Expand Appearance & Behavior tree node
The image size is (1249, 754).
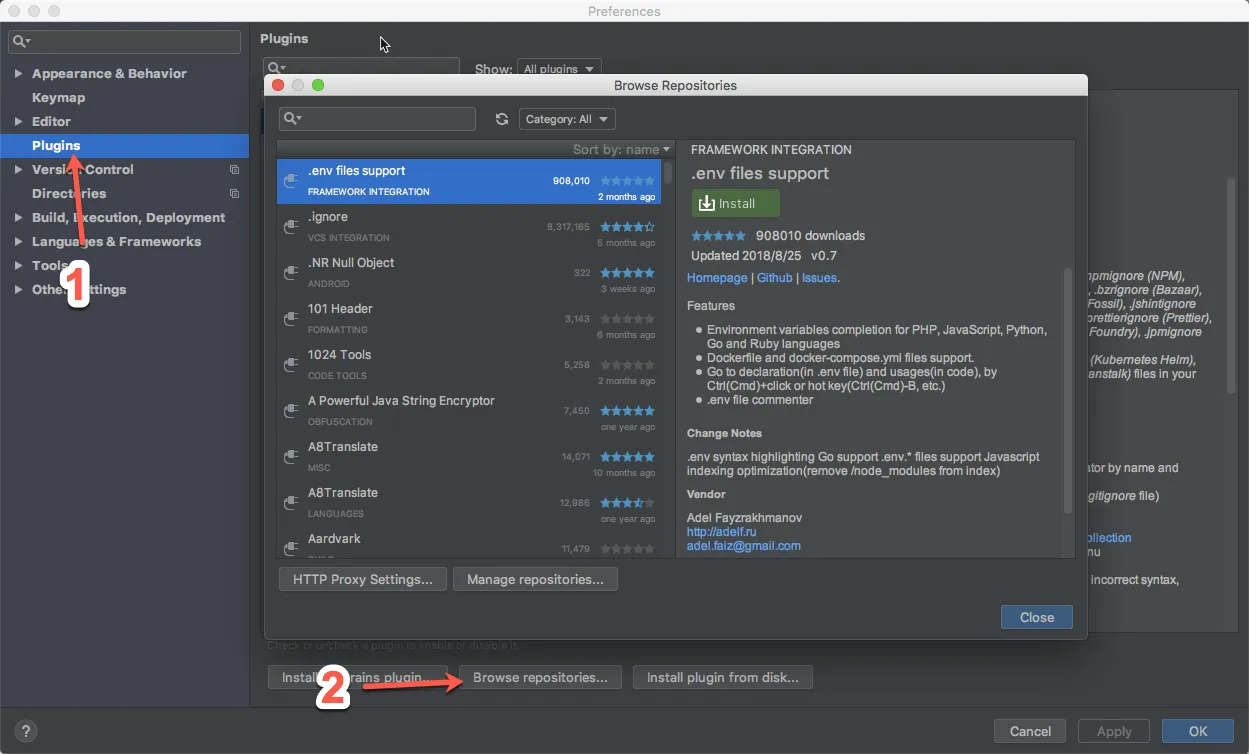point(18,74)
